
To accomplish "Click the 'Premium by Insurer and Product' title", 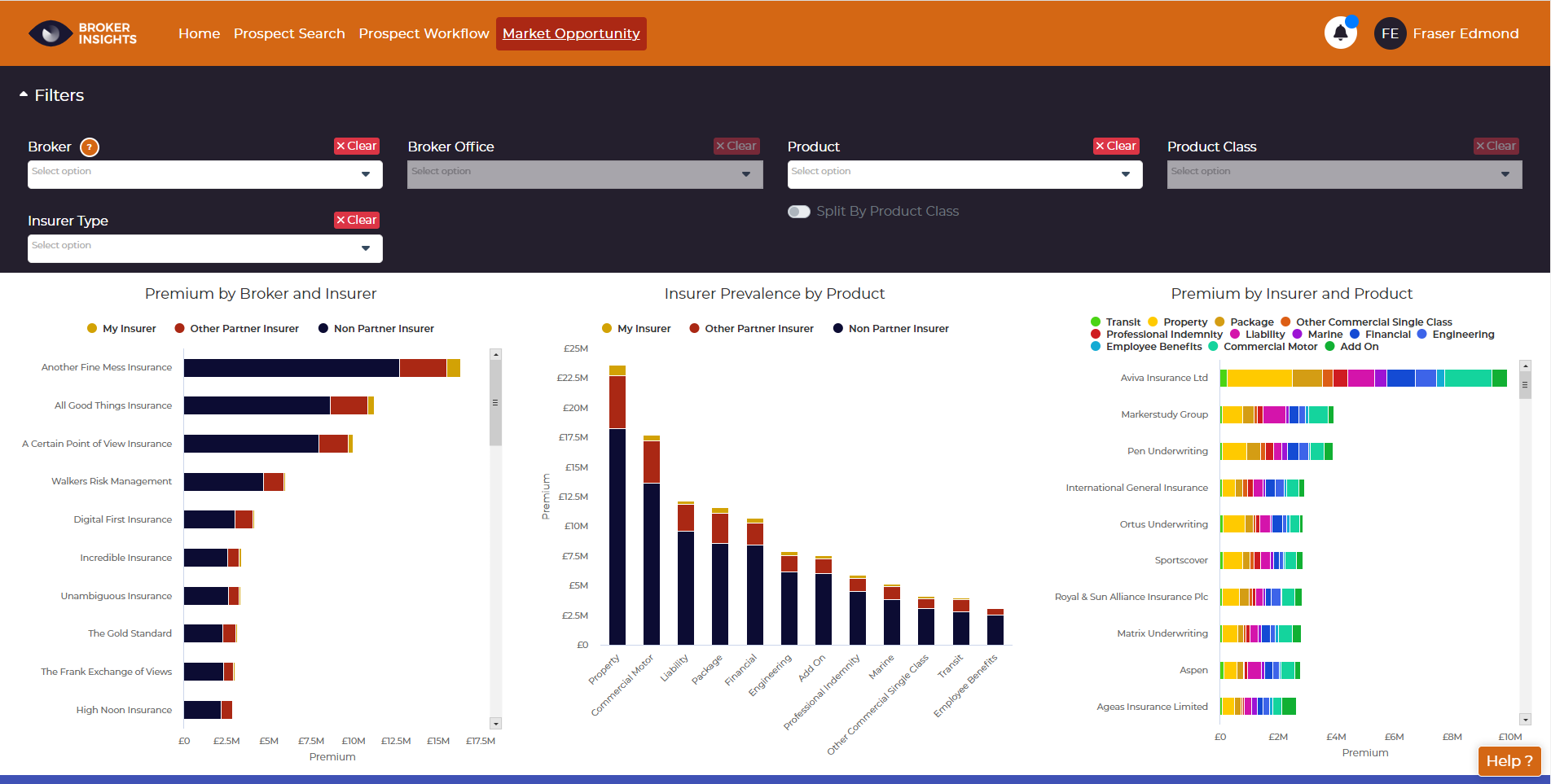I will tap(1292, 294).
